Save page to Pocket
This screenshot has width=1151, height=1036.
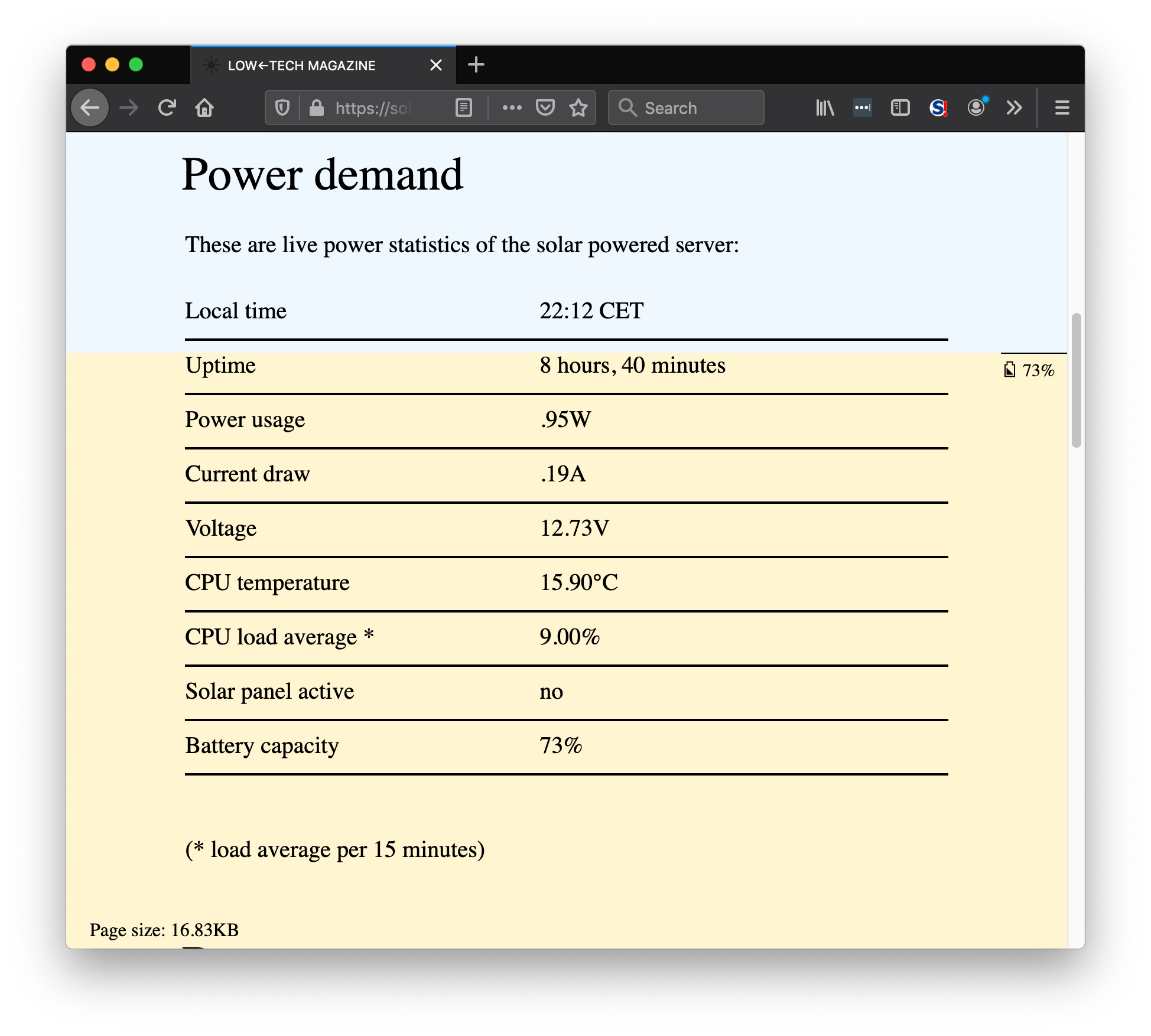[x=545, y=108]
